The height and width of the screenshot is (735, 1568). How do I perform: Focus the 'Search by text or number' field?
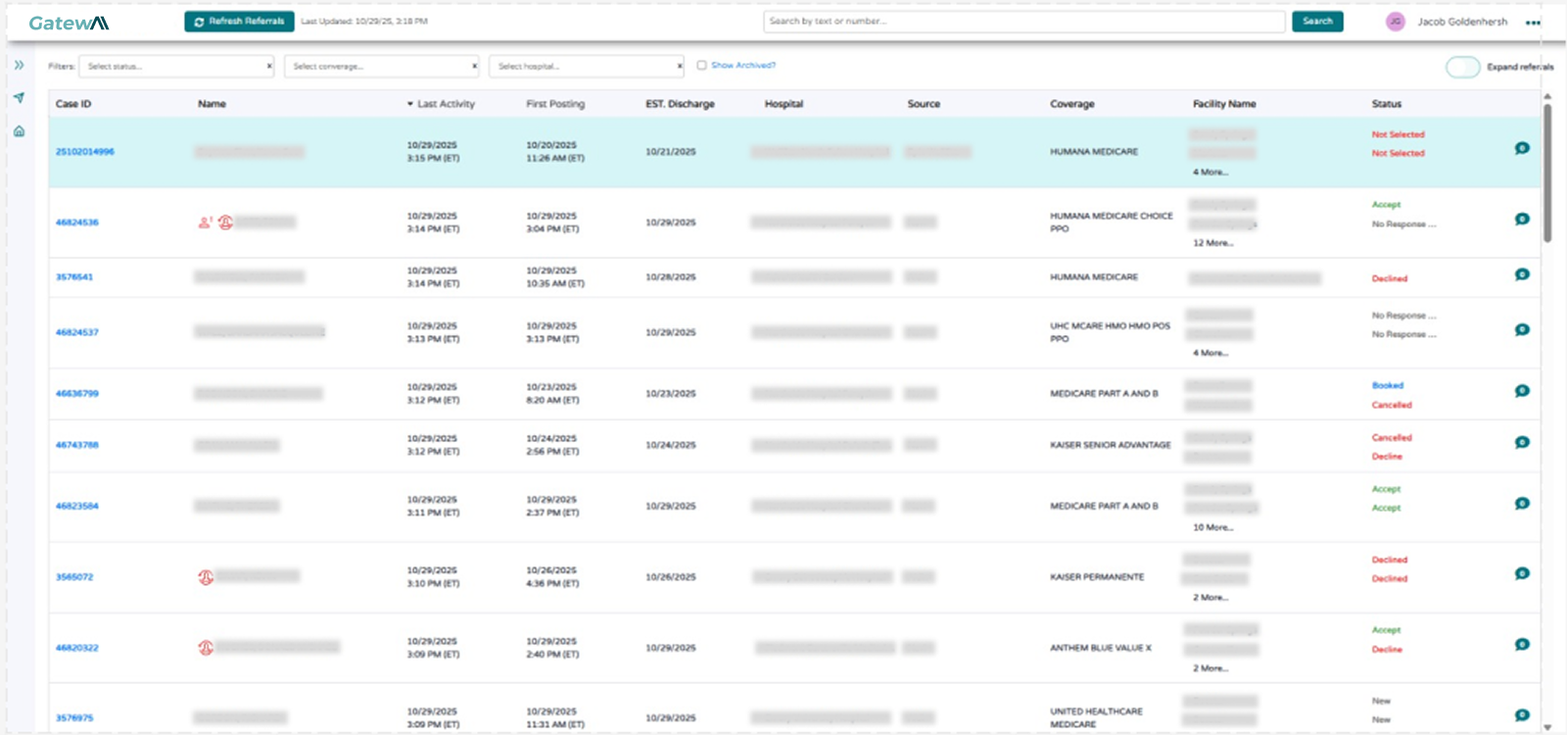pos(1024,22)
